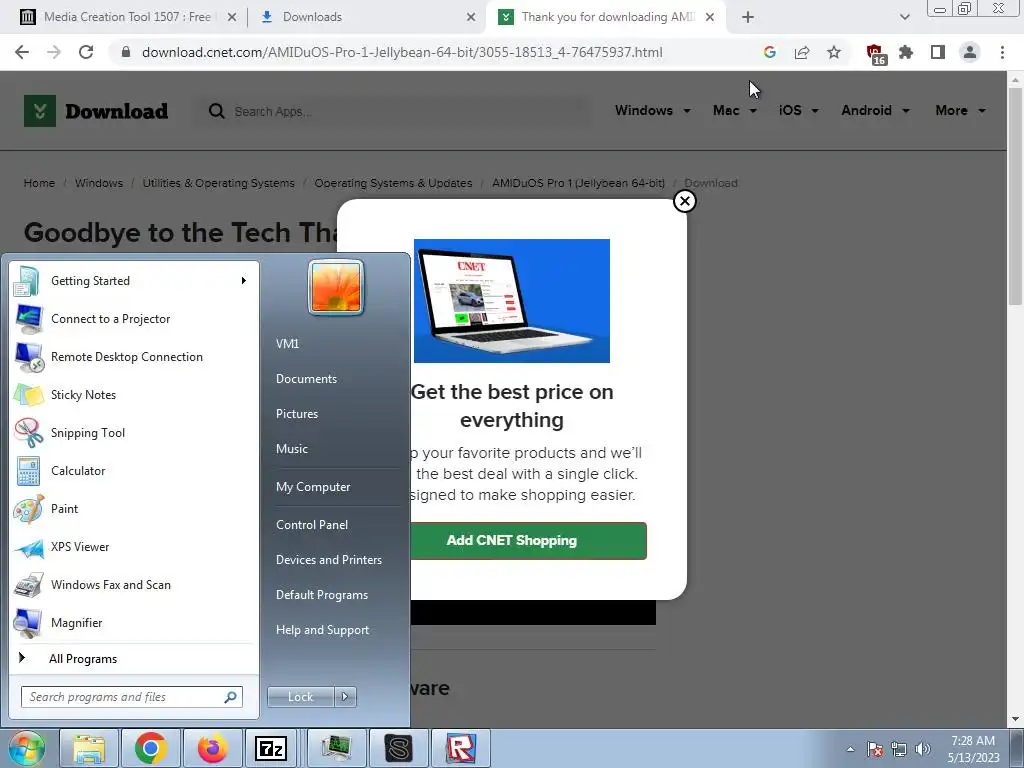
Task: Switch to Downloads tab
Action: tap(367, 17)
